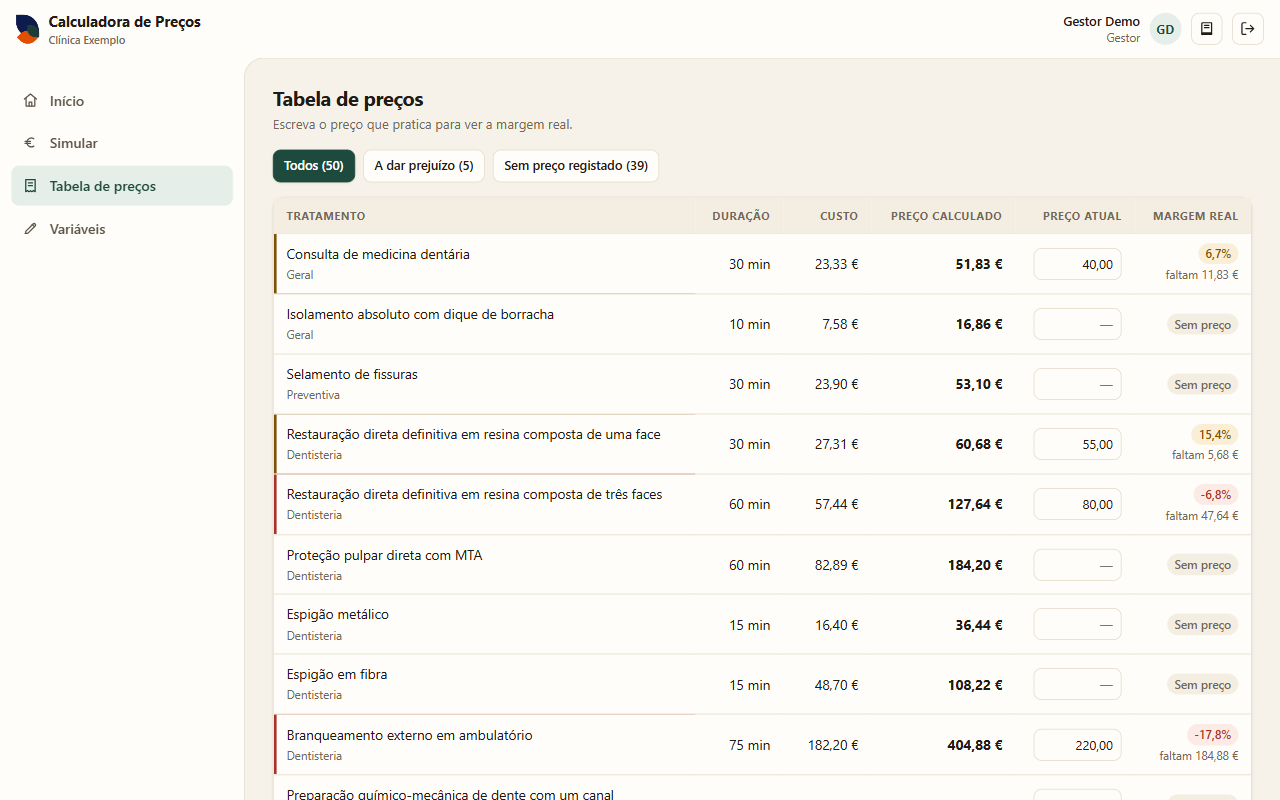Click the -17,8% margin badge
Viewport: 1280px width, 800px height.
(x=1213, y=734)
